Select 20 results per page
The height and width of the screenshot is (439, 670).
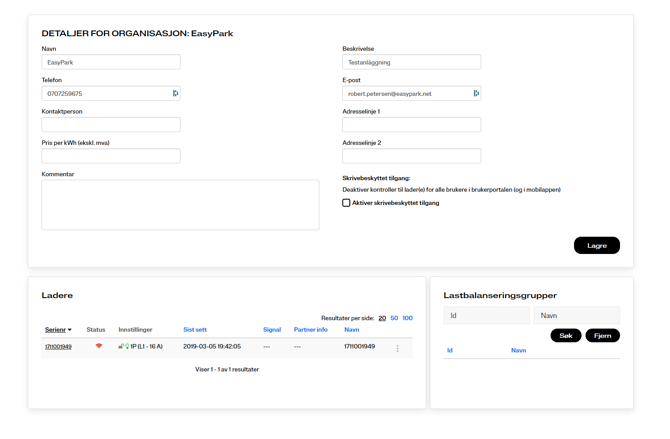(382, 318)
